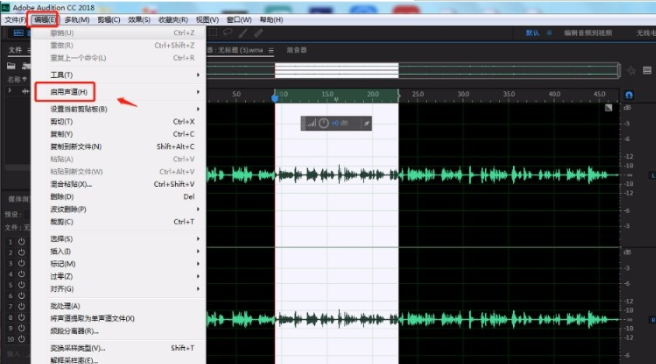Toggle the L channel enable button
Screen dimensions: 656x364
[652, 175]
